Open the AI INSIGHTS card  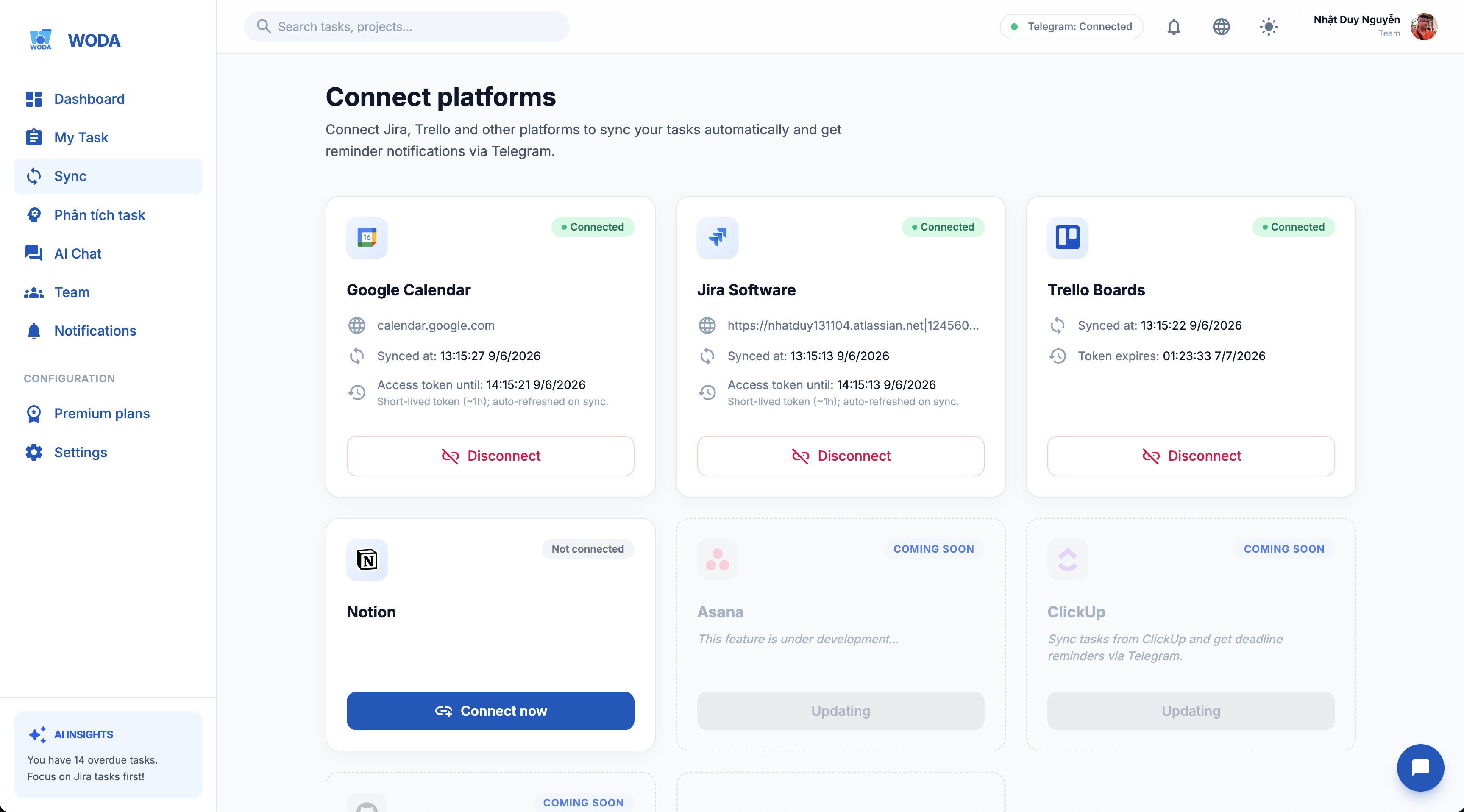[108, 755]
